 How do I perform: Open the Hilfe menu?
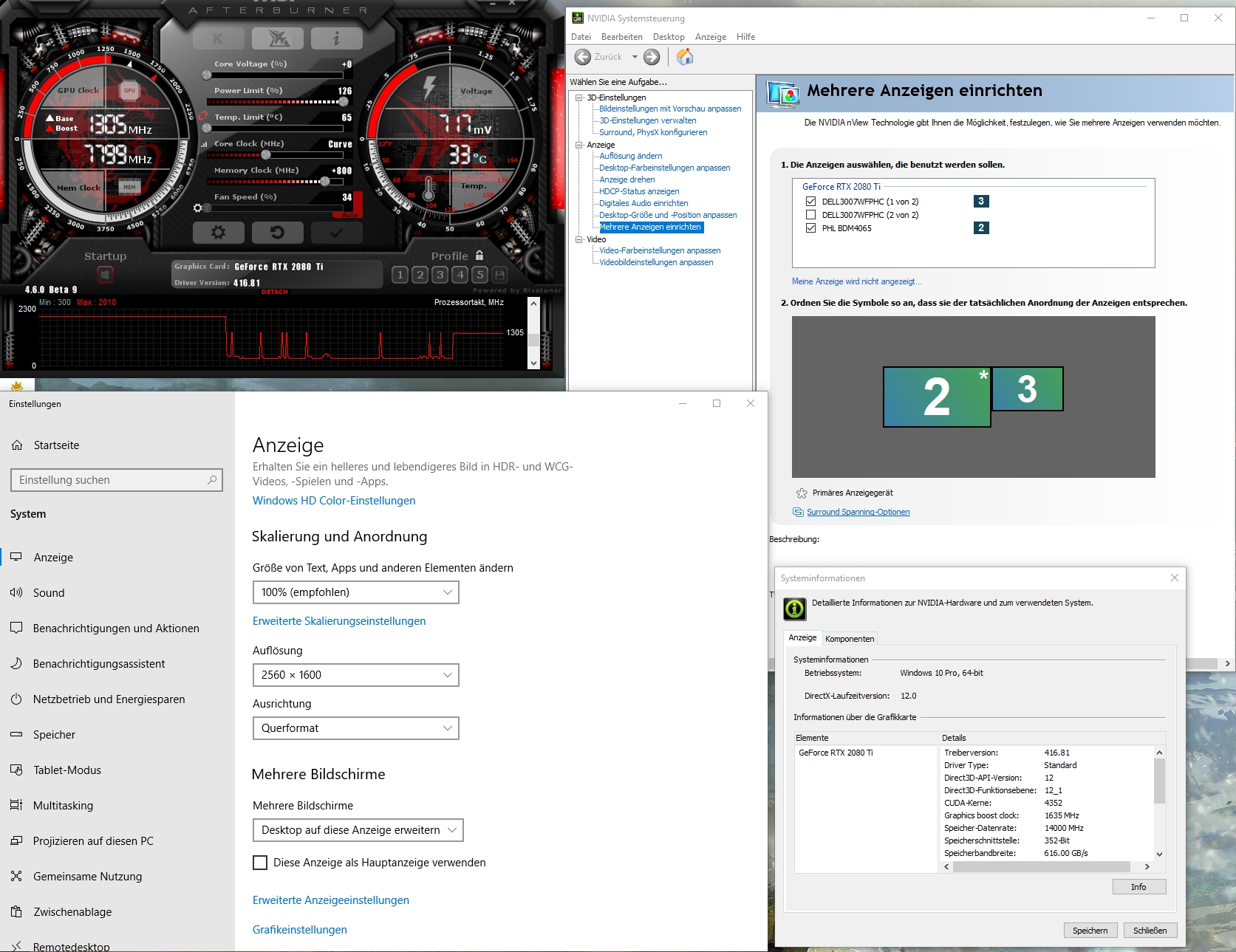pyautogui.click(x=745, y=37)
